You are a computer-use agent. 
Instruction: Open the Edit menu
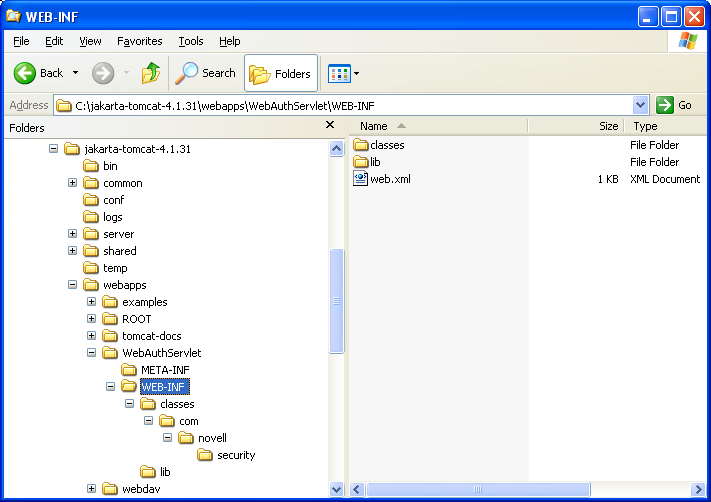click(54, 41)
